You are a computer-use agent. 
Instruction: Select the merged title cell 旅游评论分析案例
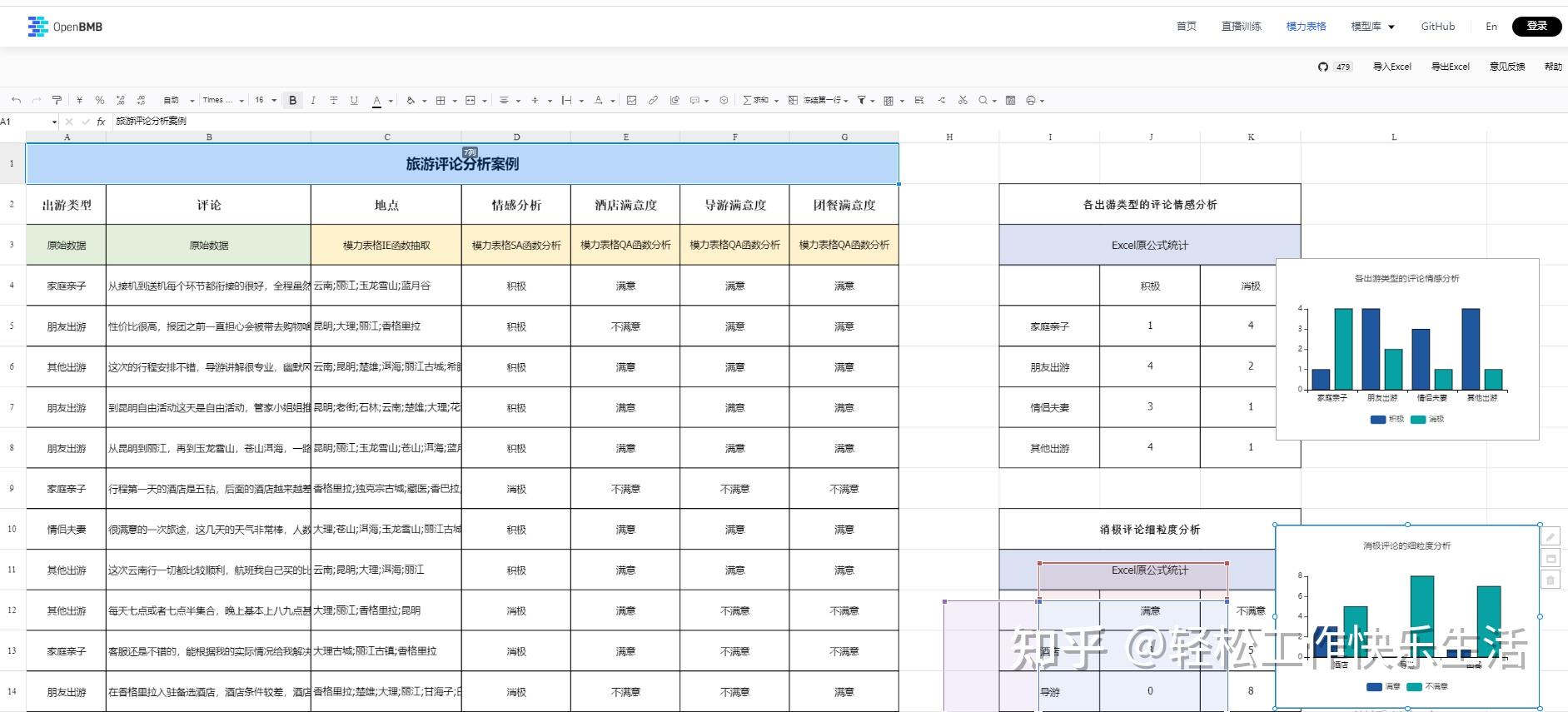pos(462,164)
